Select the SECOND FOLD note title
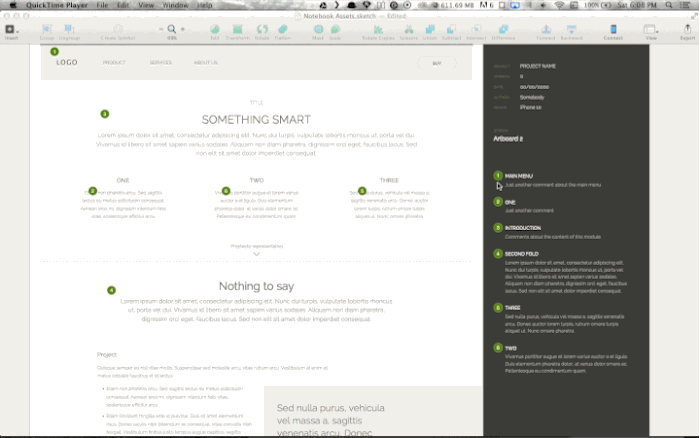The width and height of the screenshot is (700, 438). [x=522, y=254]
